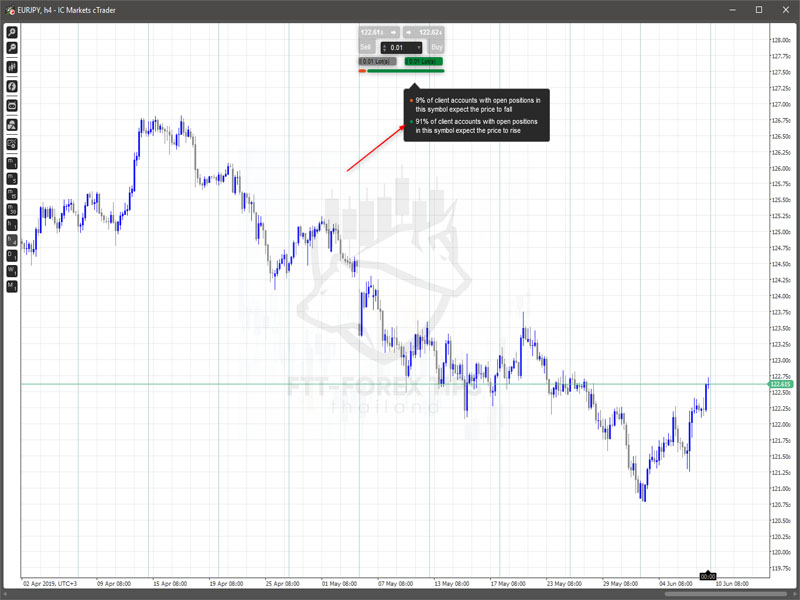The image size is (800, 600).
Task: Click the '02 Apr 2019, UTC+3' label
Action: click(x=50, y=583)
